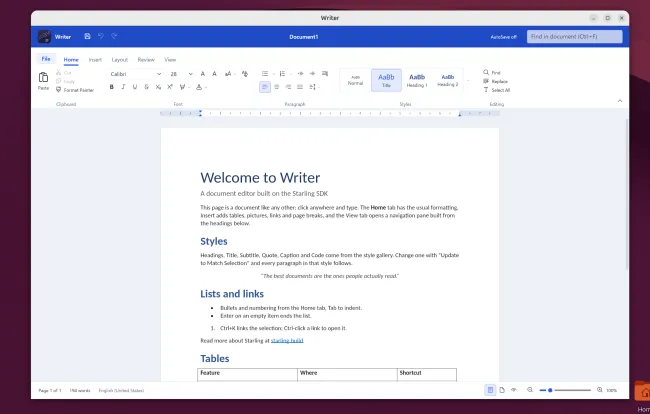Click the Writer app logo icon
Screen dimensions: 650x414
pyautogui.click(x=44, y=36)
